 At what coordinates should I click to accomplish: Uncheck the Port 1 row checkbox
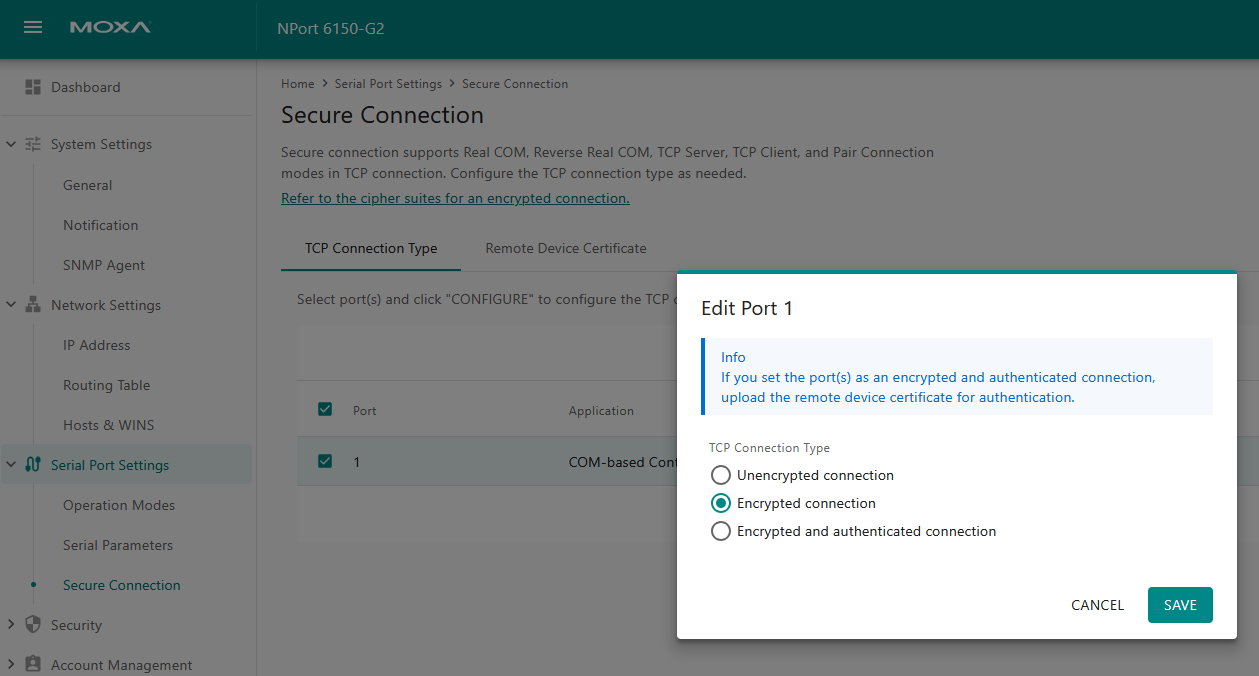pos(325,461)
